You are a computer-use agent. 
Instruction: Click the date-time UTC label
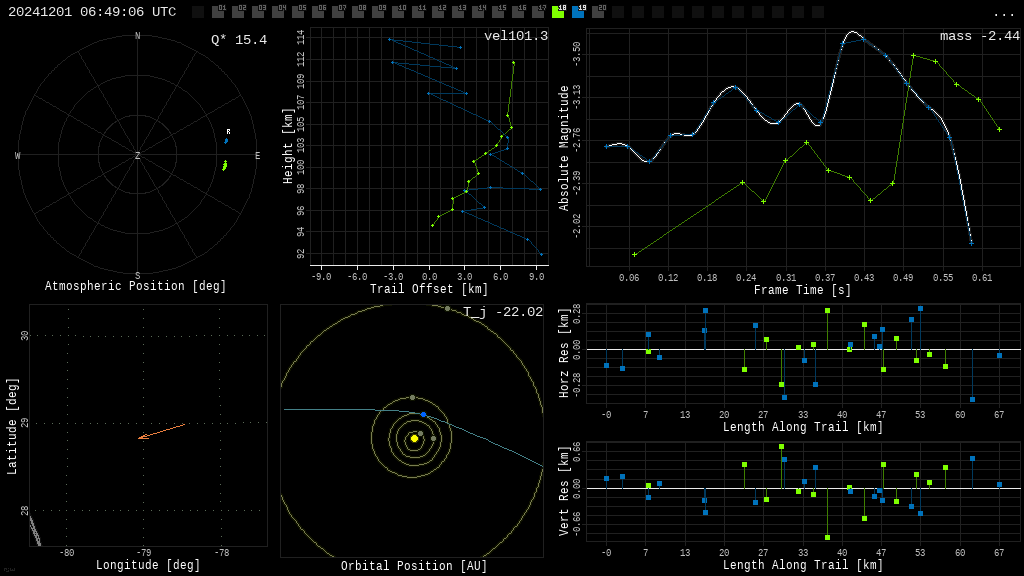[92, 12]
